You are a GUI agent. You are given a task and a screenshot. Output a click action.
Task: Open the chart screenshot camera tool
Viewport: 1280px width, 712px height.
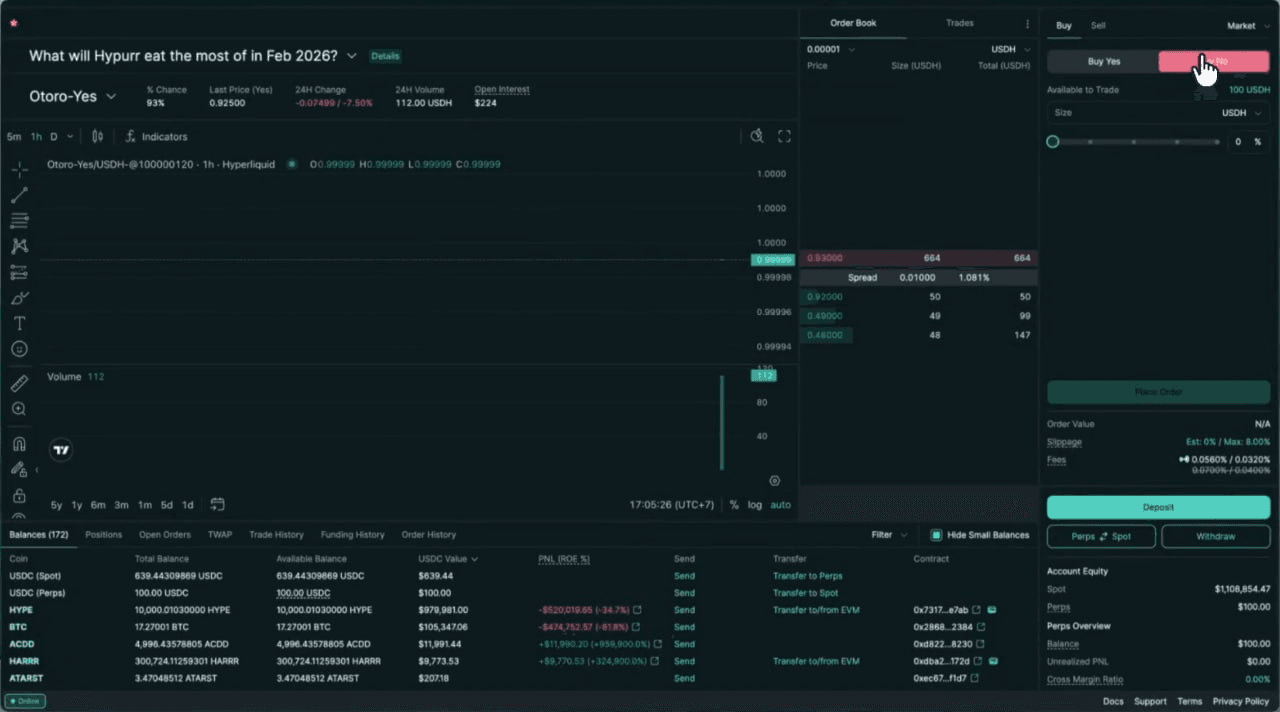coord(756,136)
